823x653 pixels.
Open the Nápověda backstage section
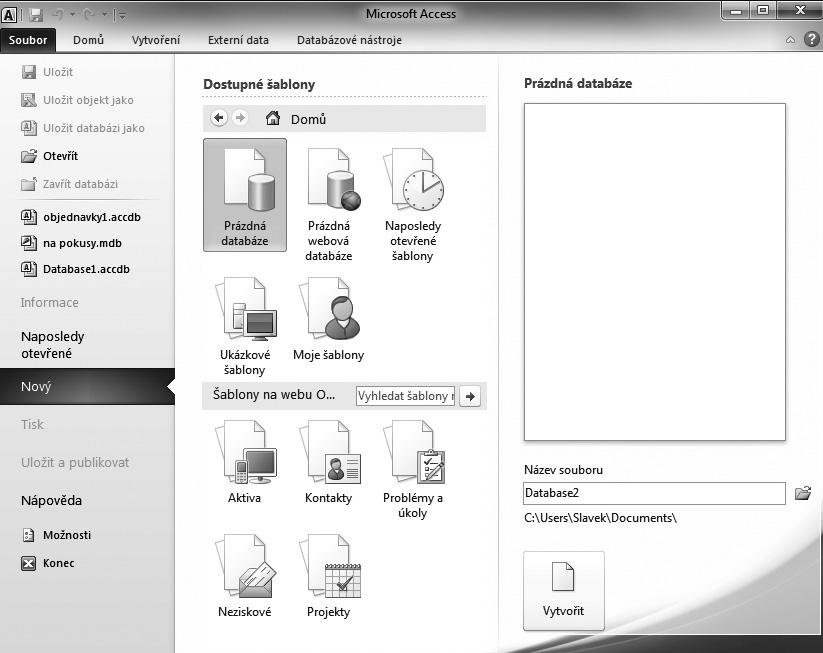[51, 501]
